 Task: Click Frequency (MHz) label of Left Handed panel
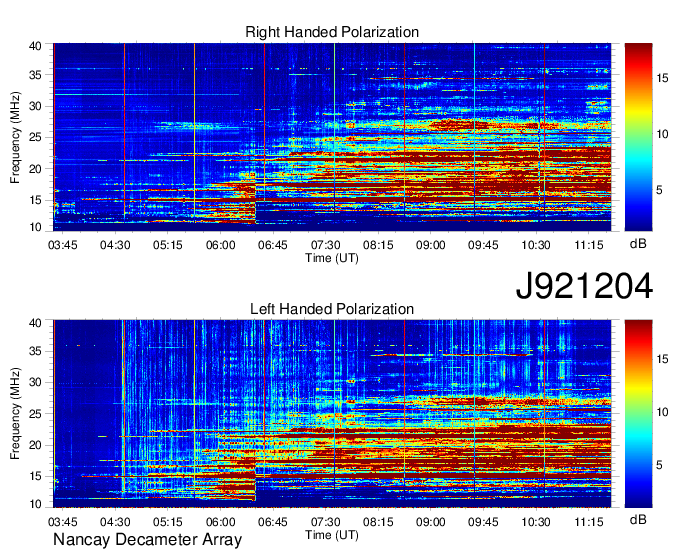pyautogui.click(x=15, y=414)
